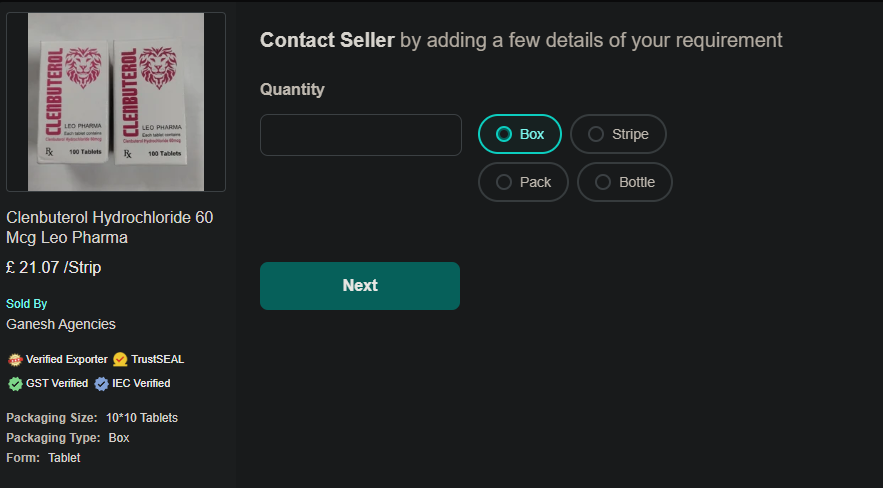Click the GST Verified text label
This screenshot has width=883, height=488.
click(x=57, y=383)
